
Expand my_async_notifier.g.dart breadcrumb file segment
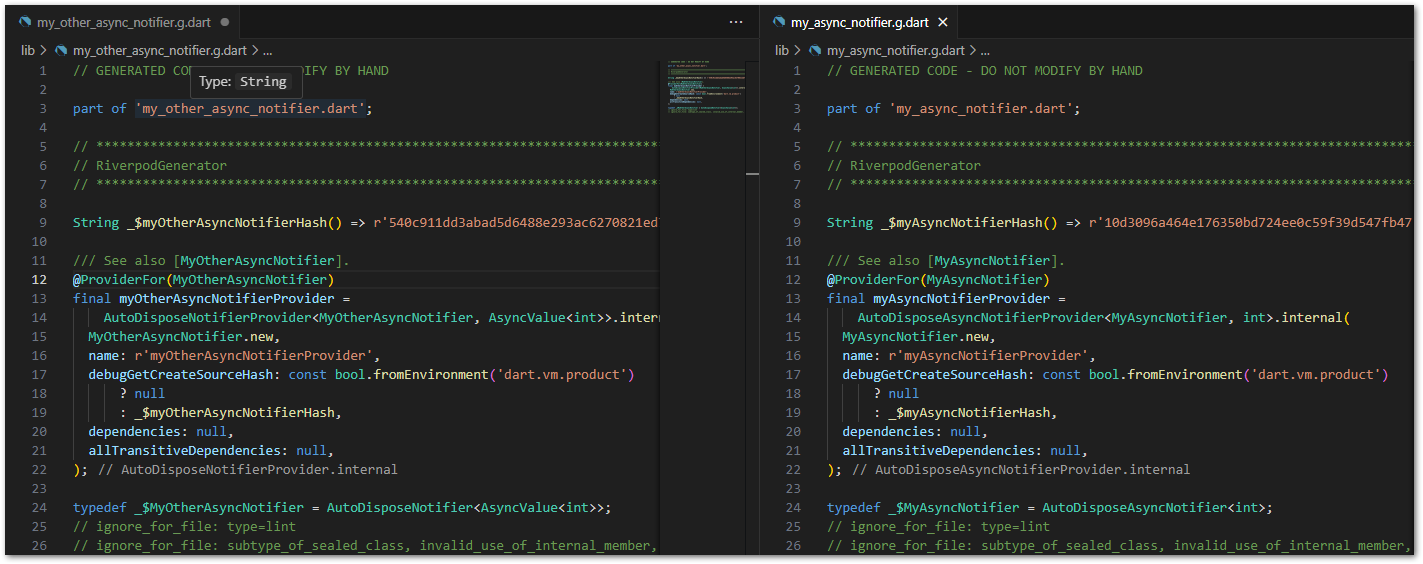[895, 50]
